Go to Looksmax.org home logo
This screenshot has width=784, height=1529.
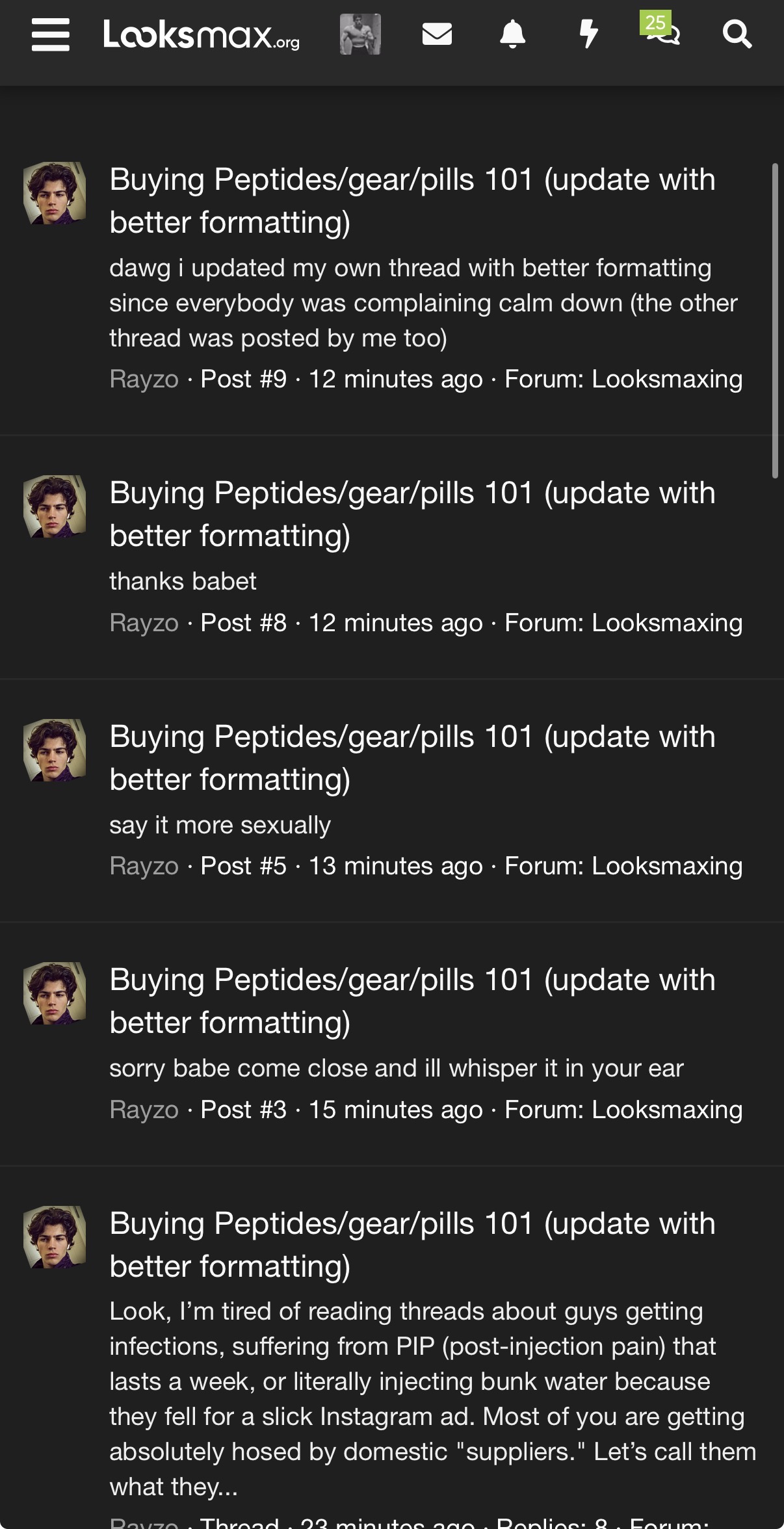(202, 34)
